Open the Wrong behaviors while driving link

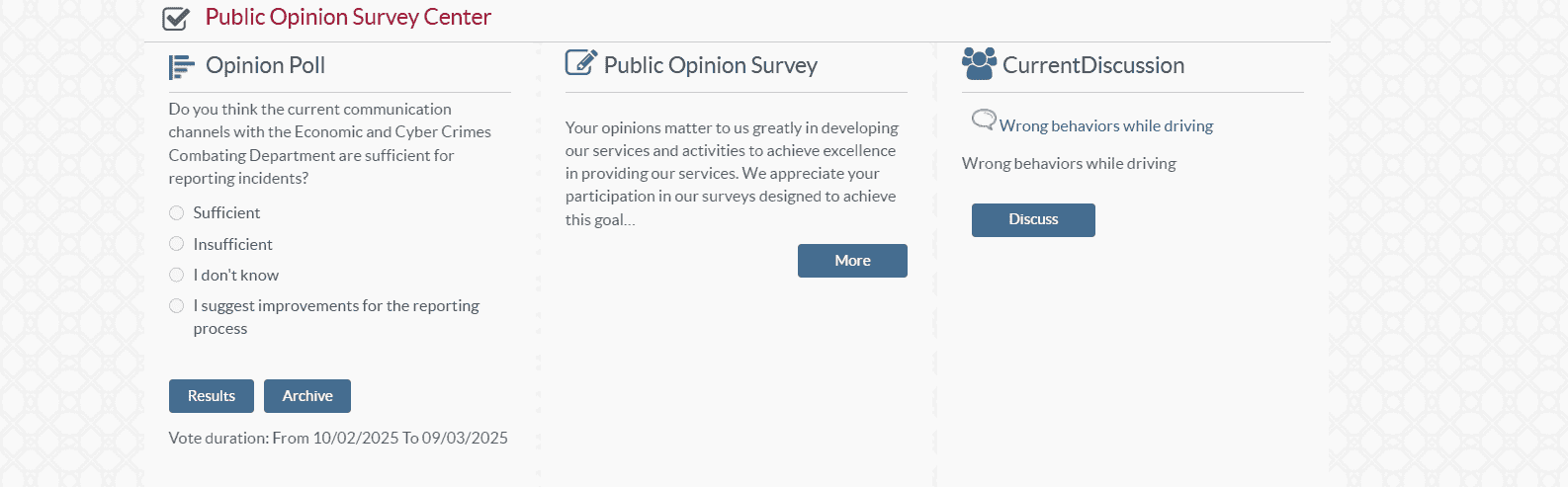pyautogui.click(x=1105, y=126)
